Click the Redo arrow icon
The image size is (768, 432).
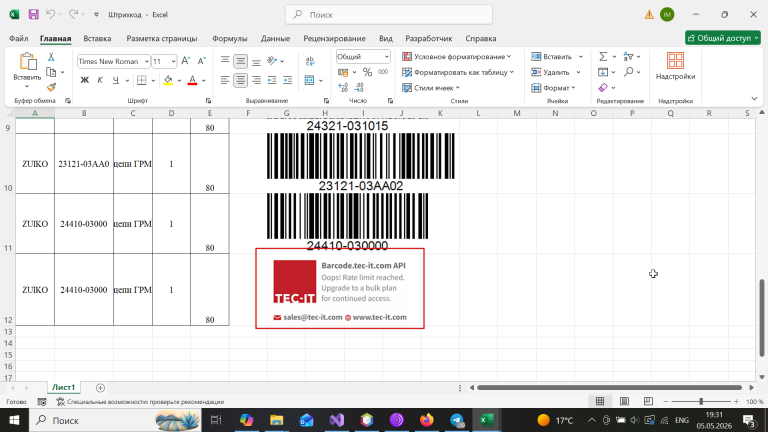73,14
